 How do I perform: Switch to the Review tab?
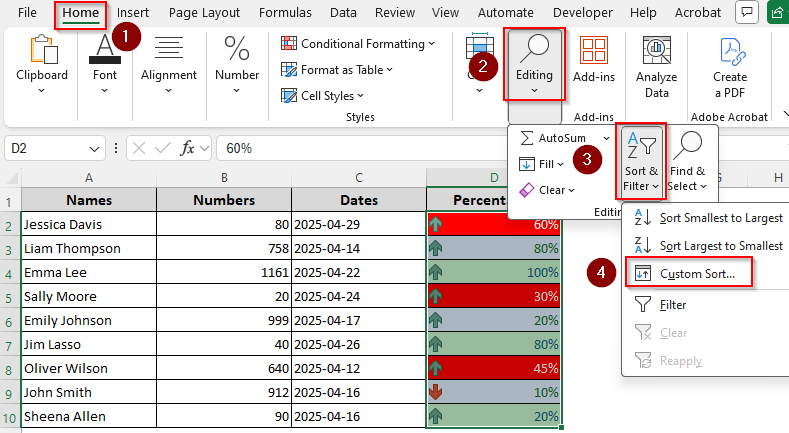[395, 13]
